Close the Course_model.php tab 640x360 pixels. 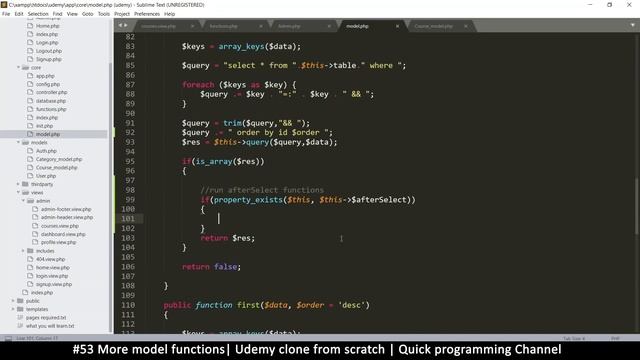click(466, 26)
